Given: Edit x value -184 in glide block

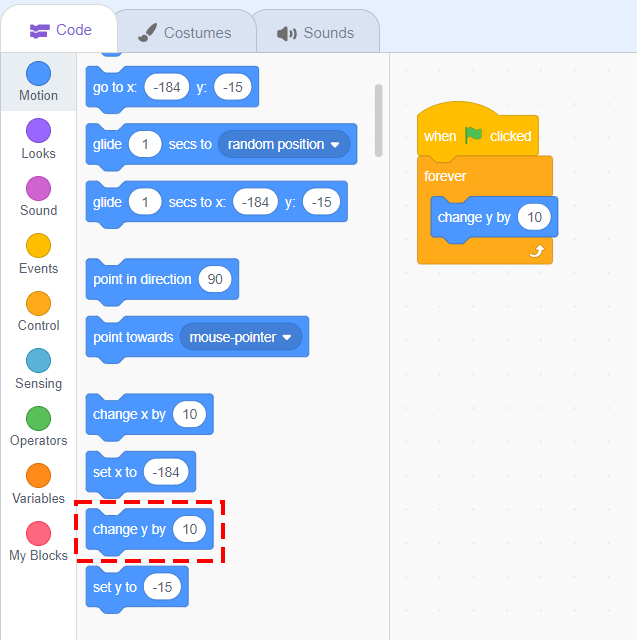Looking at the screenshot, I should click(x=255, y=202).
